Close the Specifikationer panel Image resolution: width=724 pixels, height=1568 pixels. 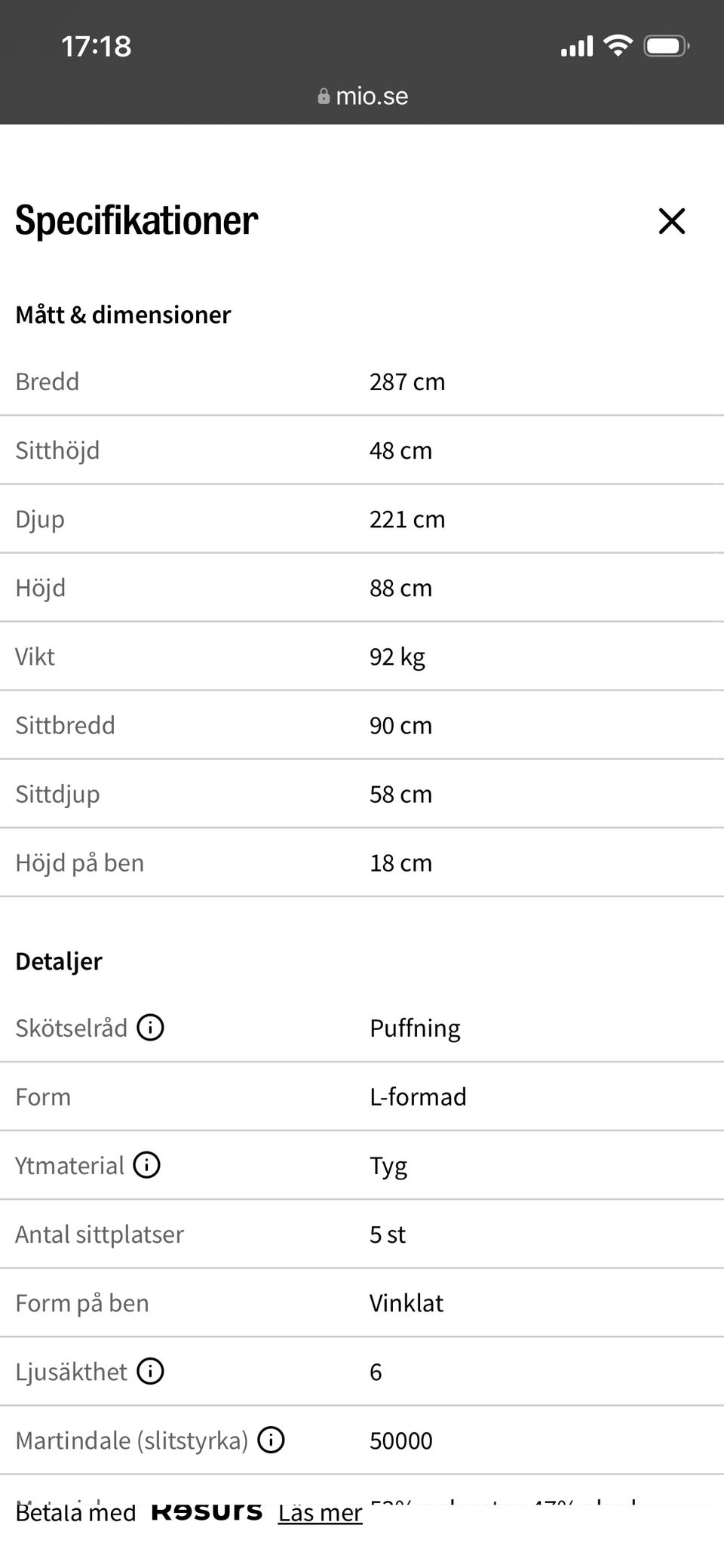671,221
